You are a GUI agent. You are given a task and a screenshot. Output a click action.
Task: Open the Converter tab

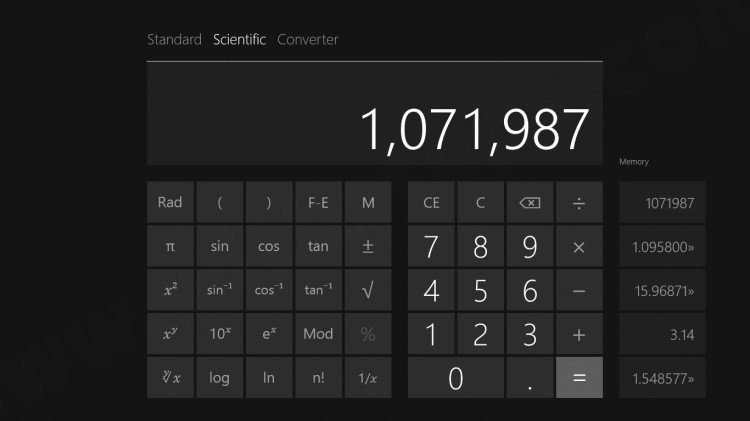tap(308, 39)
